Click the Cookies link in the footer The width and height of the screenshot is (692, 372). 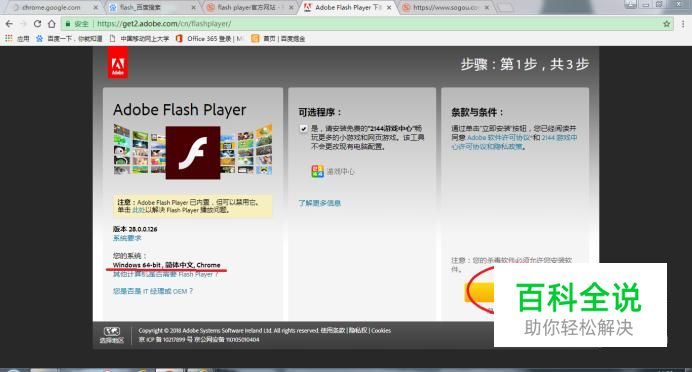381,331
